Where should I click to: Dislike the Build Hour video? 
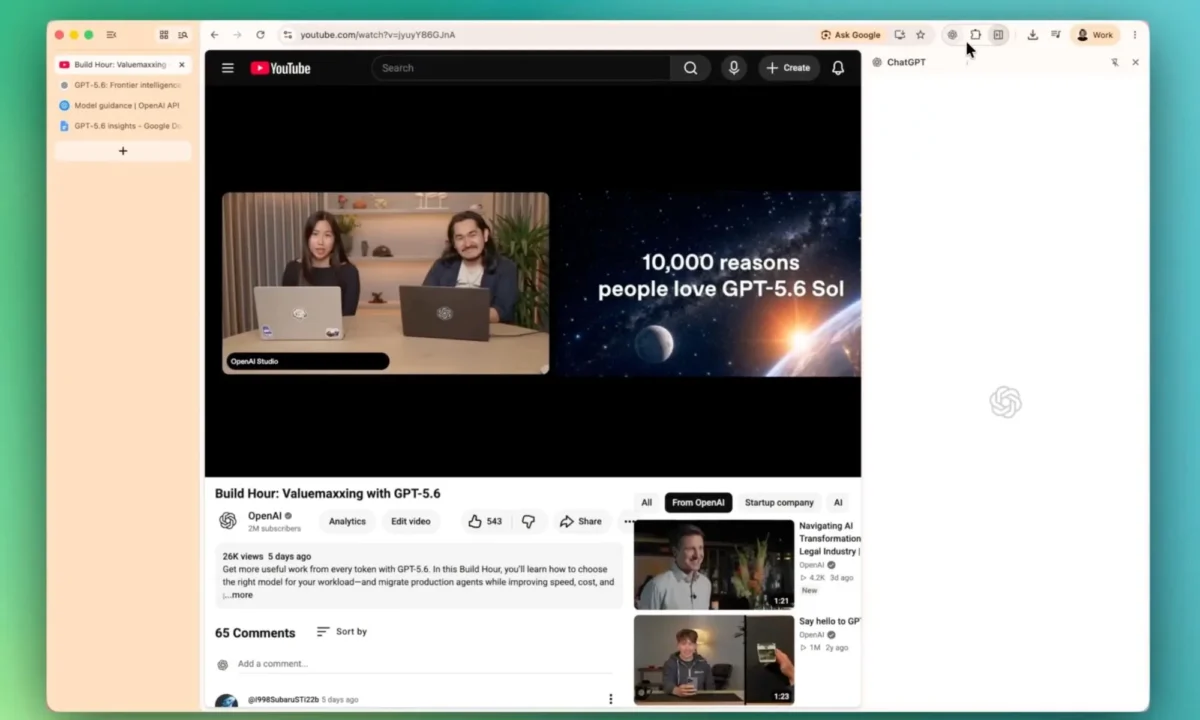click(528, 521)
